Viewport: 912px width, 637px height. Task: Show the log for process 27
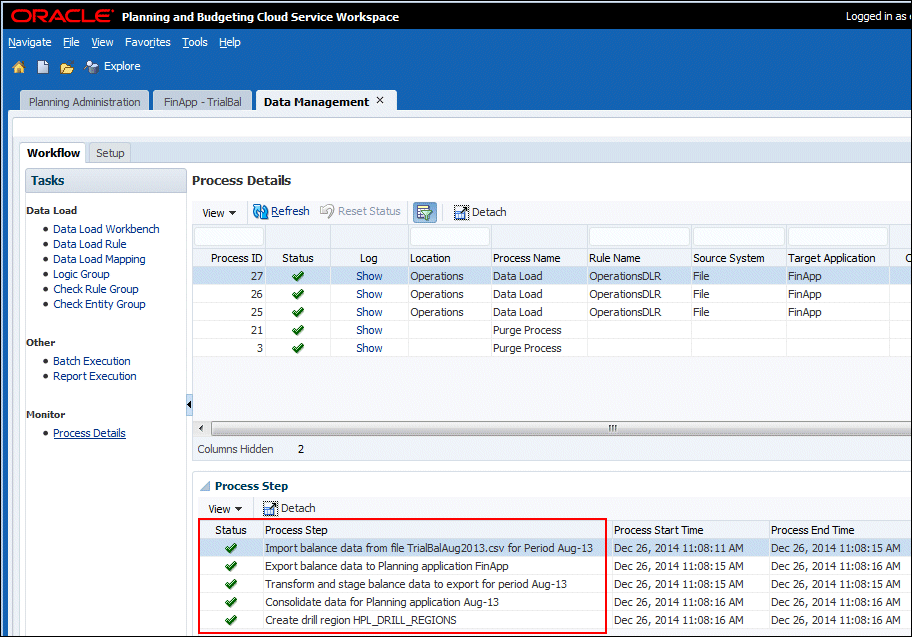pyautogui.click(x=369, y=276)
